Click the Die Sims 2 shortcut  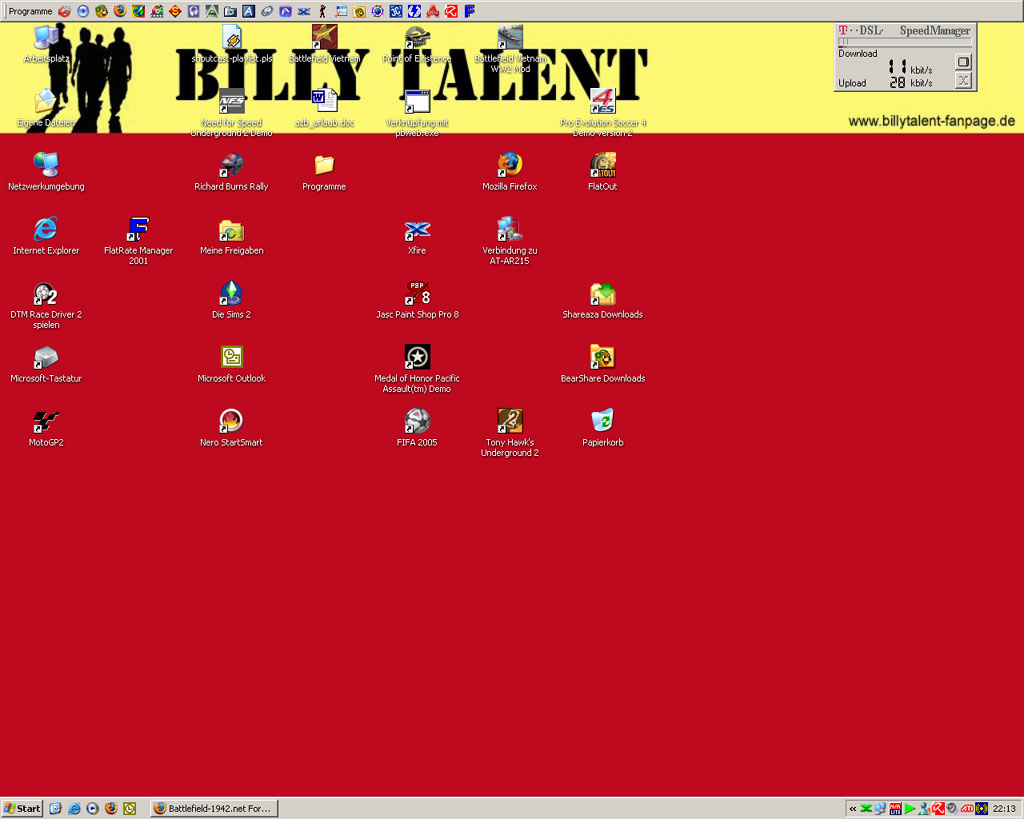coord(231,294)
